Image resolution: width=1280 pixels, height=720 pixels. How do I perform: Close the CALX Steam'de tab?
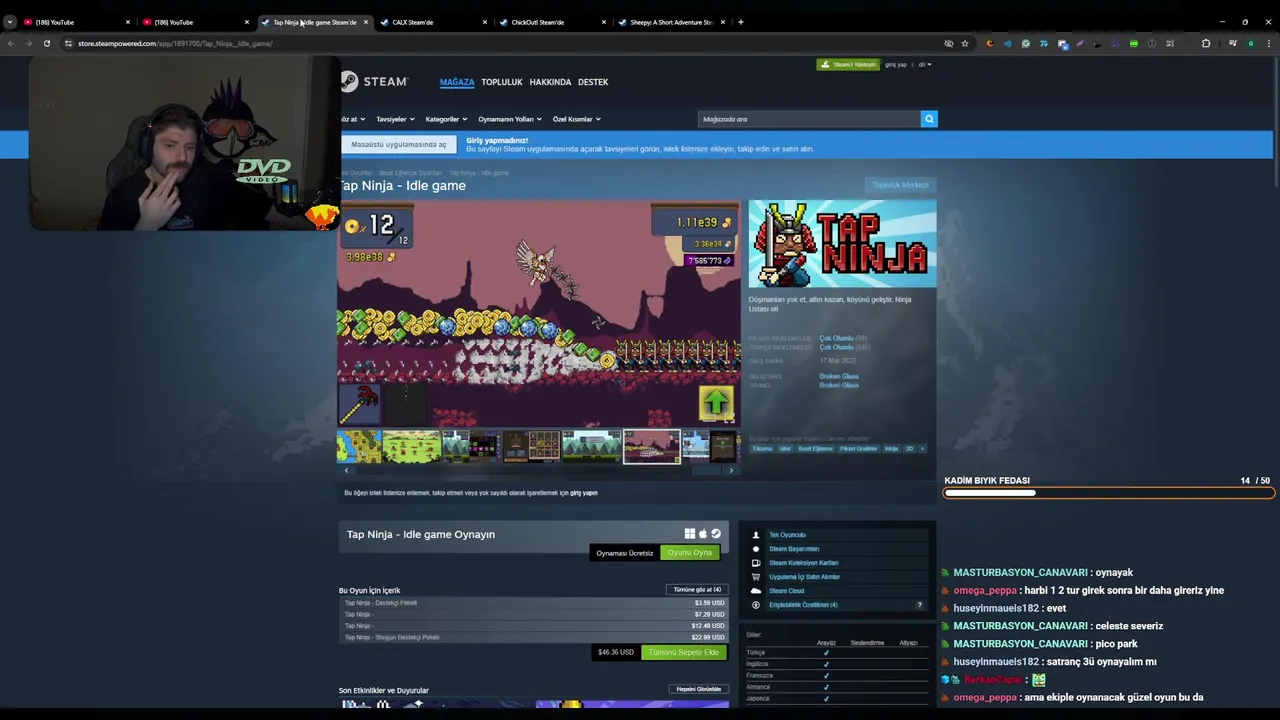[485, 22]
